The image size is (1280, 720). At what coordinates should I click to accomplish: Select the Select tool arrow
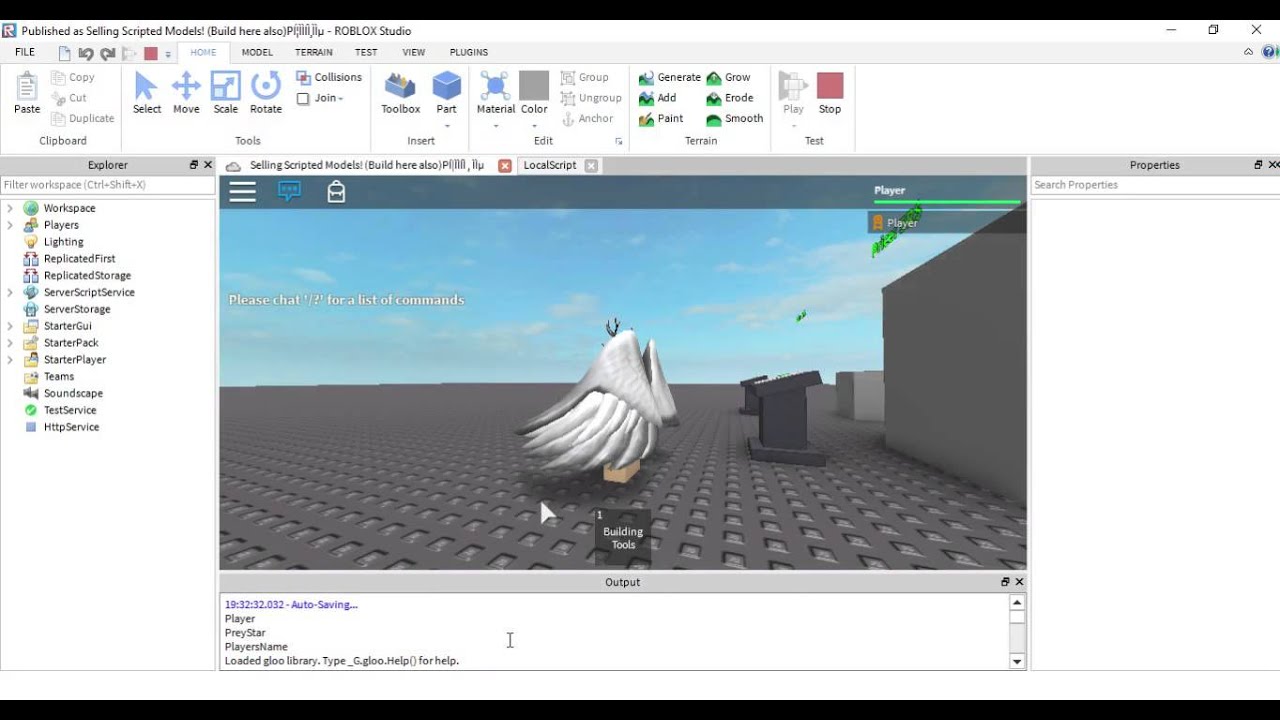click(x=147, y=93)
